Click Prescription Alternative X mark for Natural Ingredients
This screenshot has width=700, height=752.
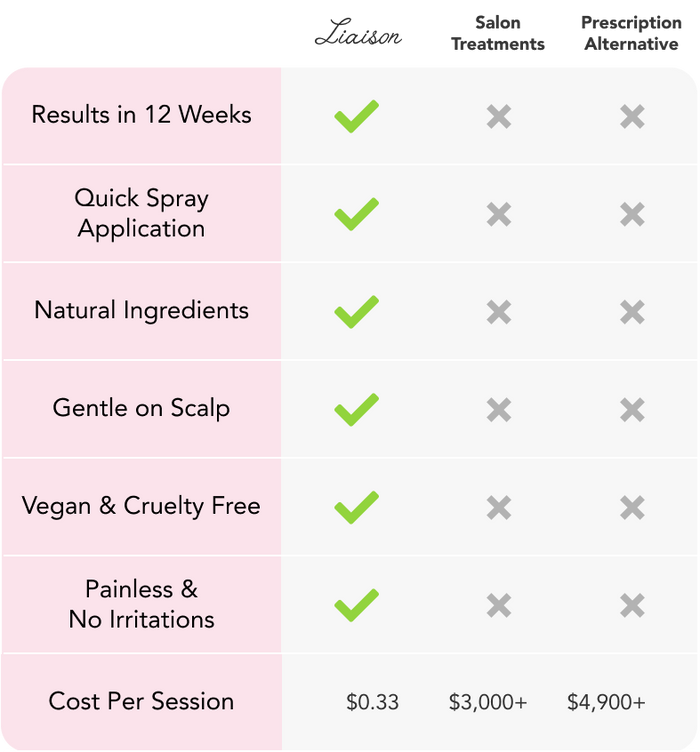click(x=631, y=312)
